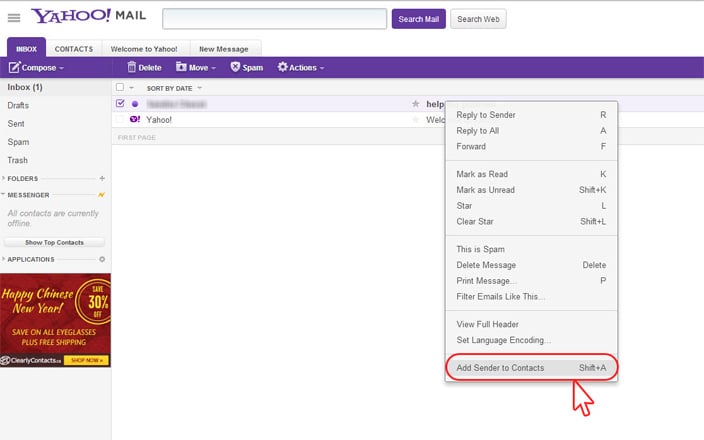Image resolution: width=704 pixels, height=440 pixels.
Task: Click the Spam shield icon
Action: pos(235,67)
